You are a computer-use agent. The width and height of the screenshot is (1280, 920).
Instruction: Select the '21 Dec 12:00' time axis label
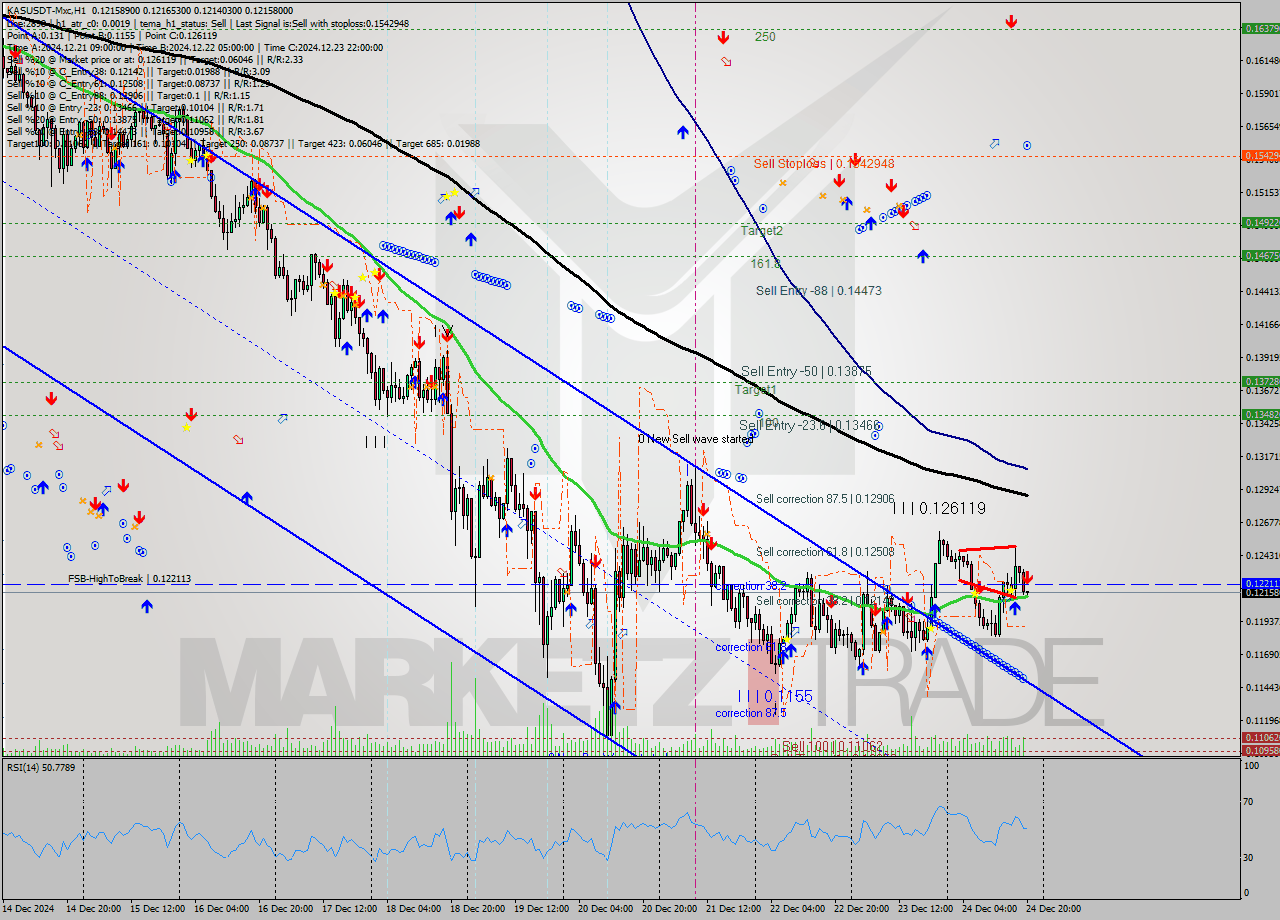coord(734,909)
